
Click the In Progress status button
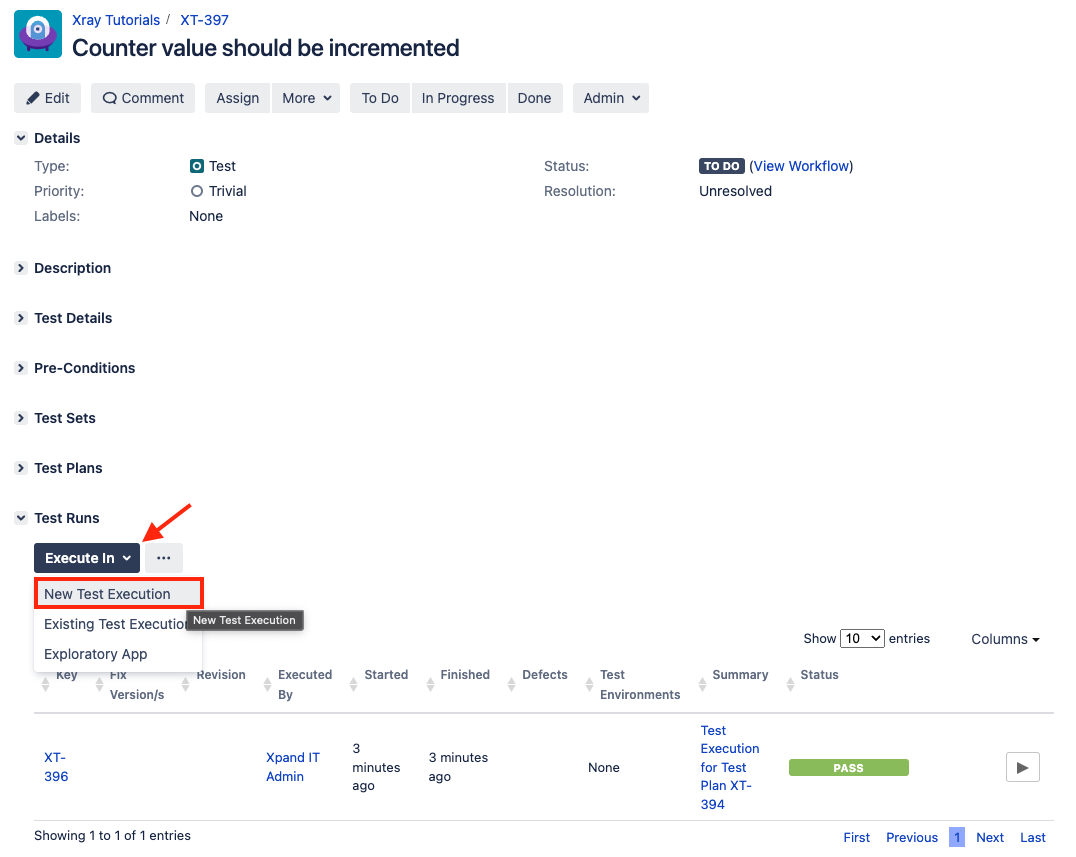coord(458,98)
